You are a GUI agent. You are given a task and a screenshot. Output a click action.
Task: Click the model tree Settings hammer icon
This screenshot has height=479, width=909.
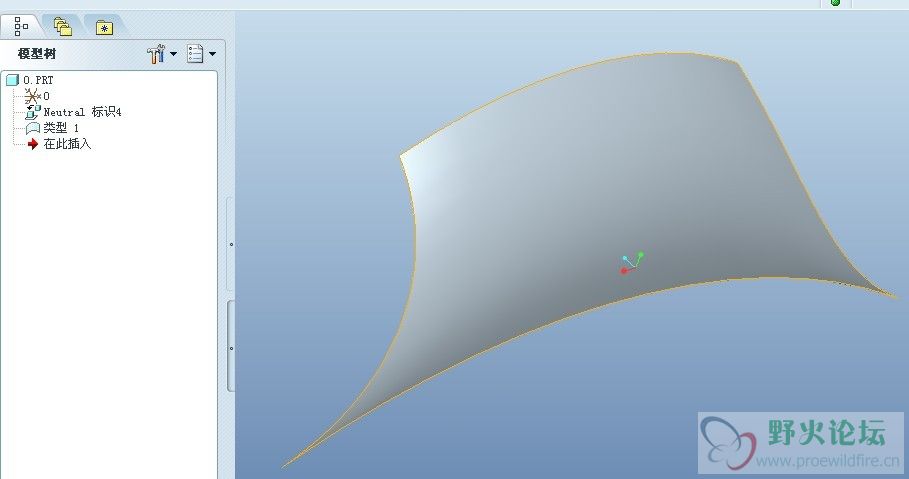click(156, 54)
